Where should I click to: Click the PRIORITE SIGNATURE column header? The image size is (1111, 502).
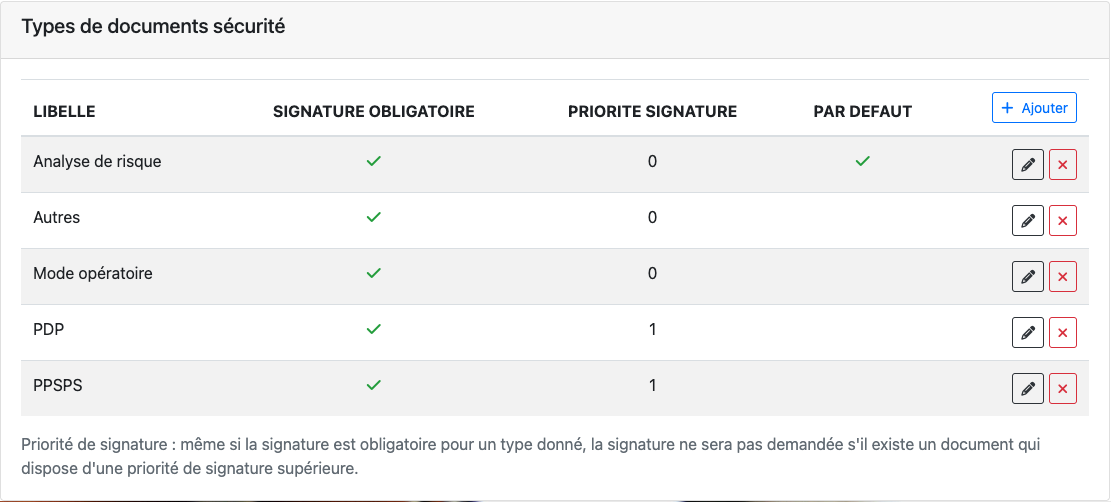click(652, 112)
